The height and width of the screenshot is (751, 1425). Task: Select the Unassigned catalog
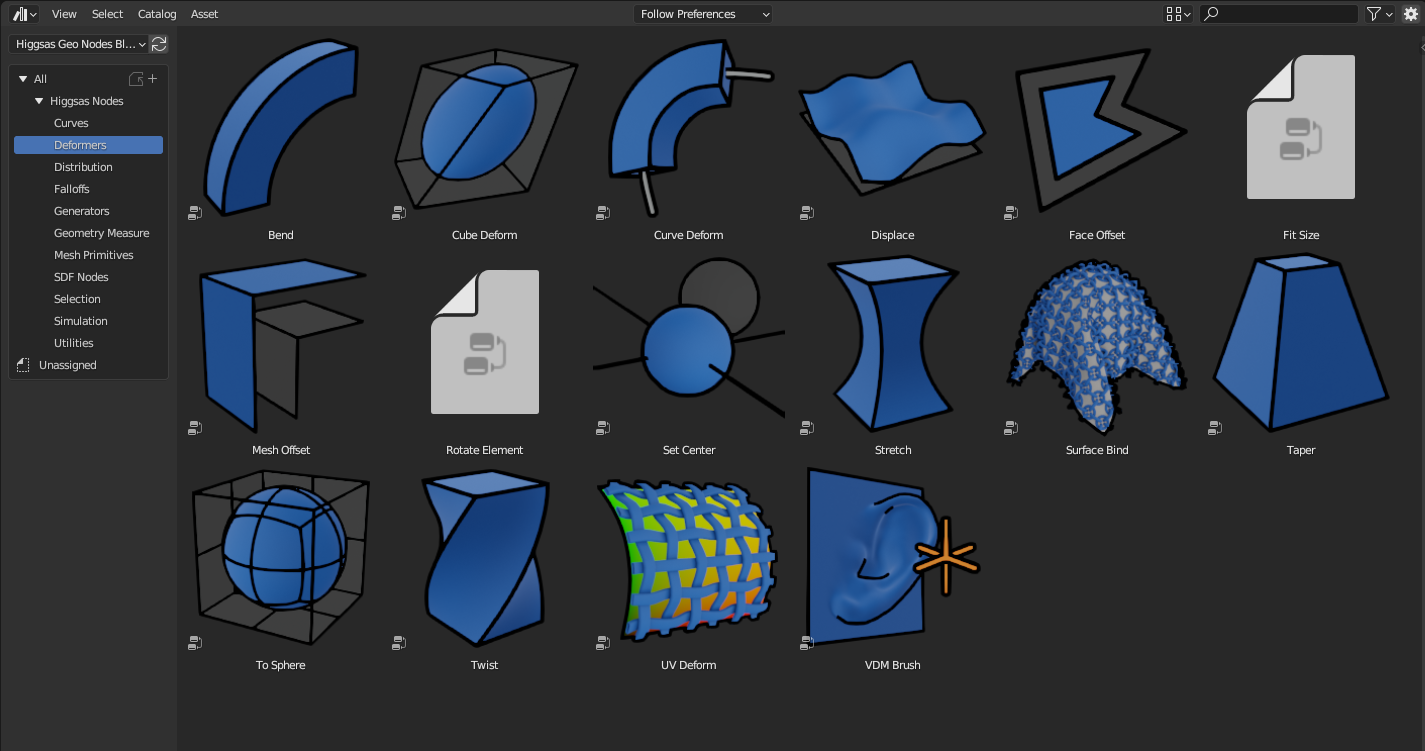click(x=67, y=365)
